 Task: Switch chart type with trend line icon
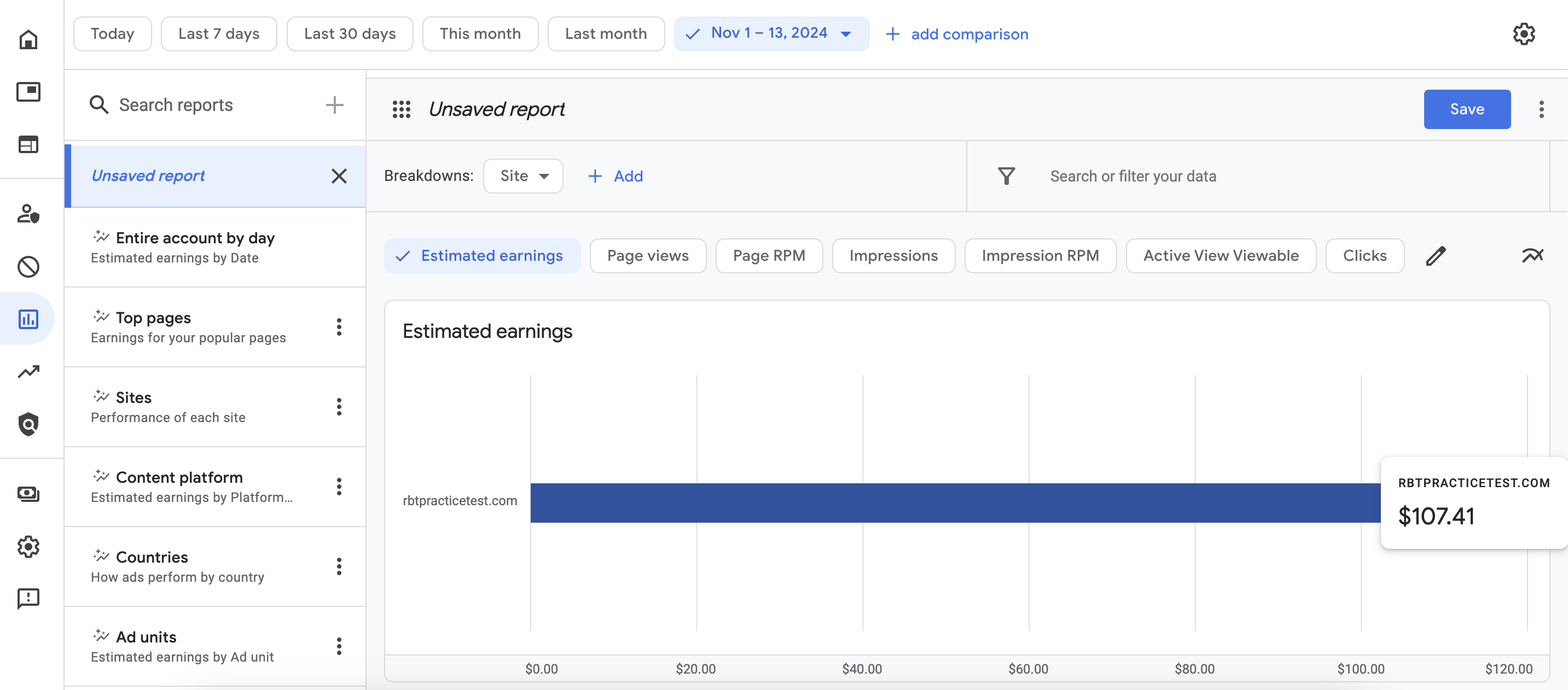click(1532, 255)
